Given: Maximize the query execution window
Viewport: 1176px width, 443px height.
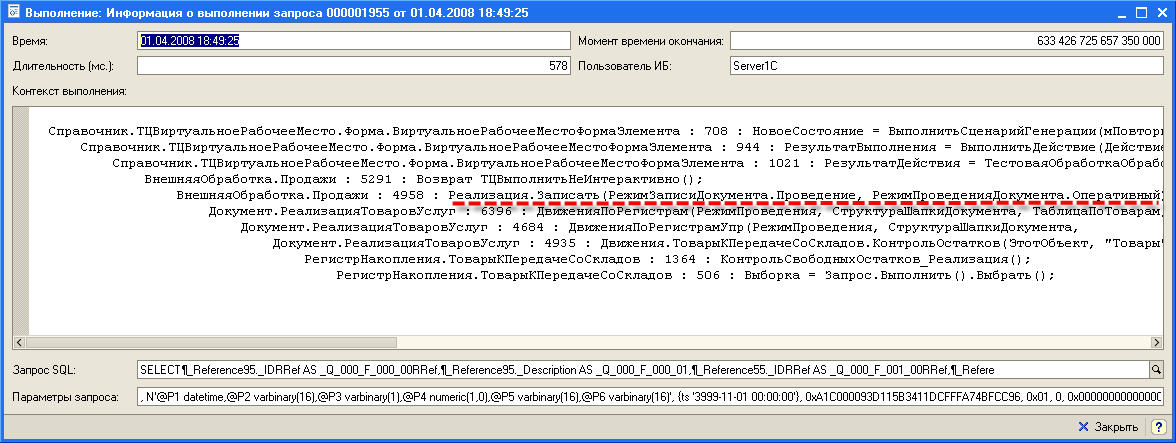Looking at the screenshot, I should [x=1139, y=13].
